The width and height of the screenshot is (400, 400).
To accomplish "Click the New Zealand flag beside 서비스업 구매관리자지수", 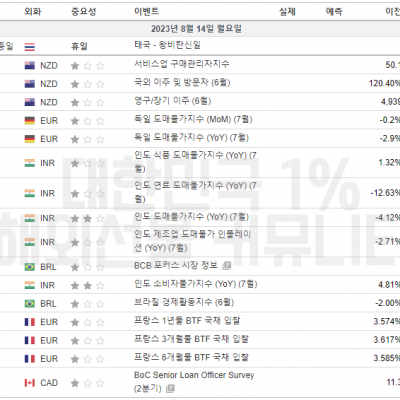I will coord(30,65).
